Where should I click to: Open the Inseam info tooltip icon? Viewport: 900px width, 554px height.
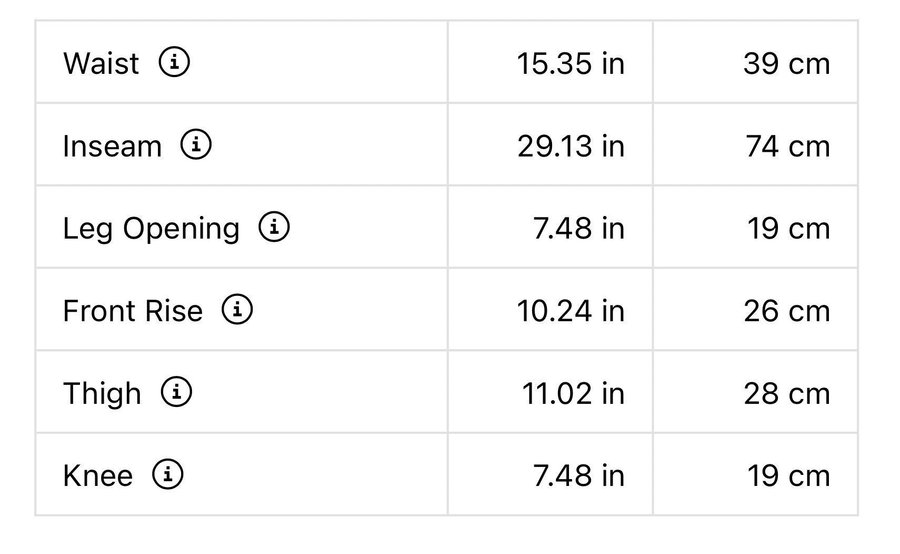(196, 145)
